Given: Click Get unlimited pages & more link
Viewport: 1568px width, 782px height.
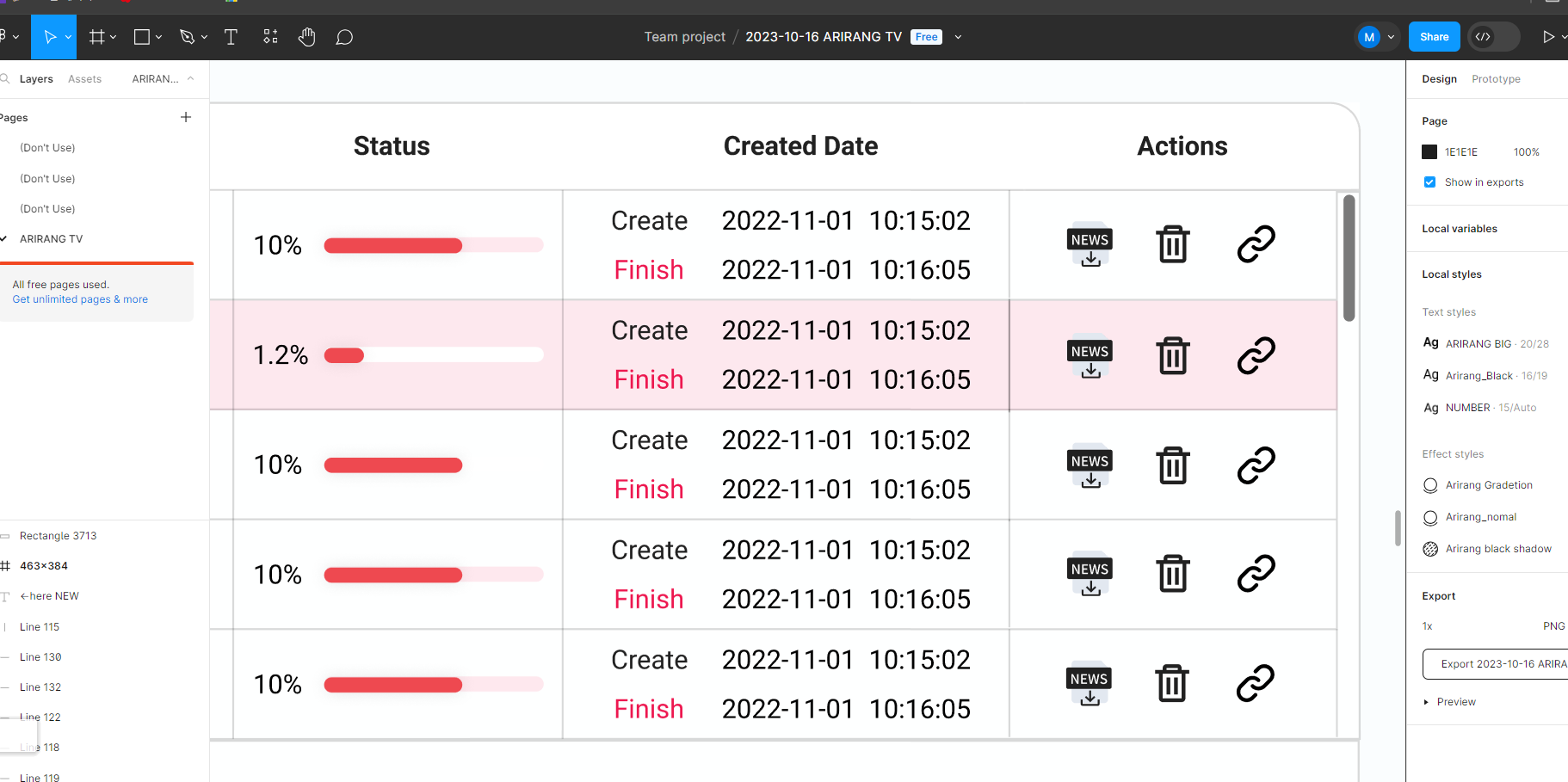Looking at the screenshot, I should 80,299.
